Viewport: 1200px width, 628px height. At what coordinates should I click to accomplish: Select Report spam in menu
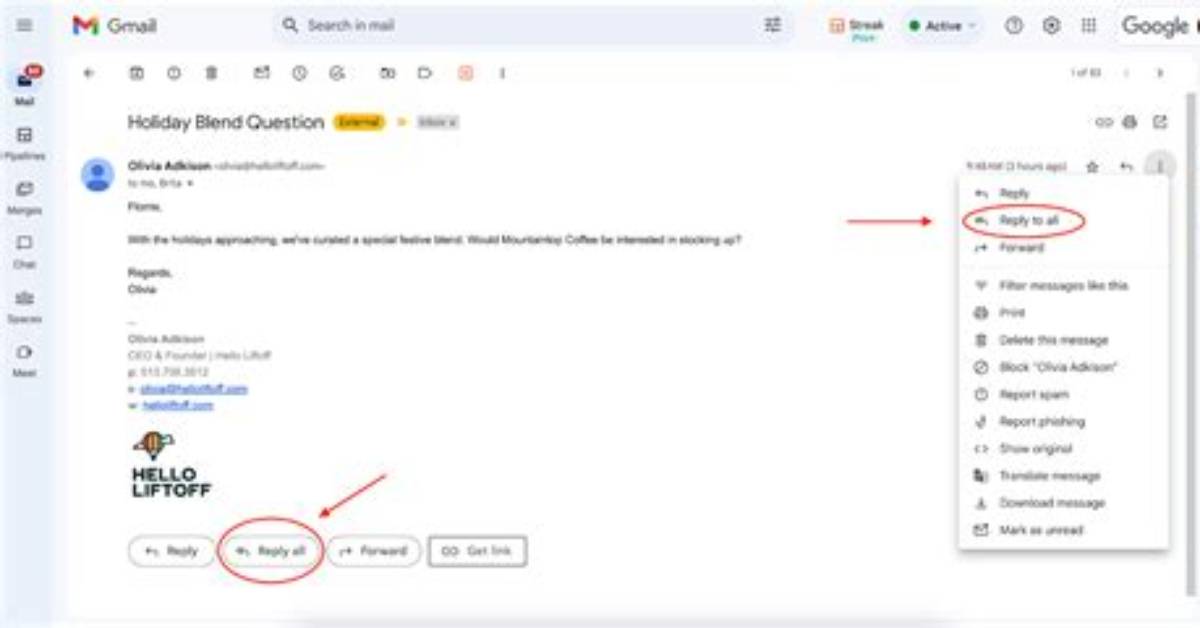click(1062, 395)
